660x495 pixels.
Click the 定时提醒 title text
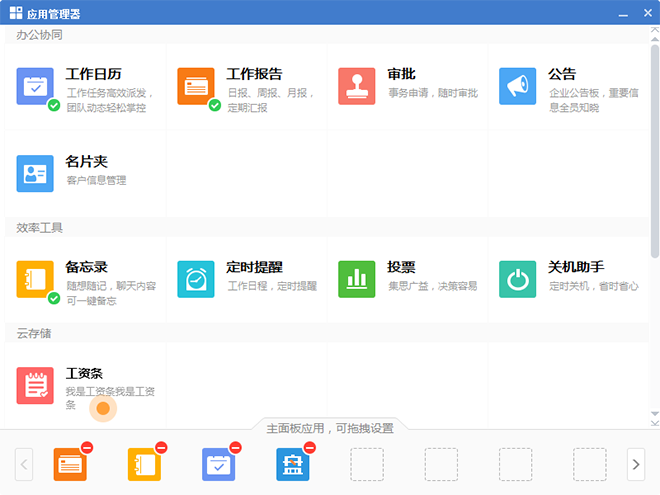click(x=254, y=267)
